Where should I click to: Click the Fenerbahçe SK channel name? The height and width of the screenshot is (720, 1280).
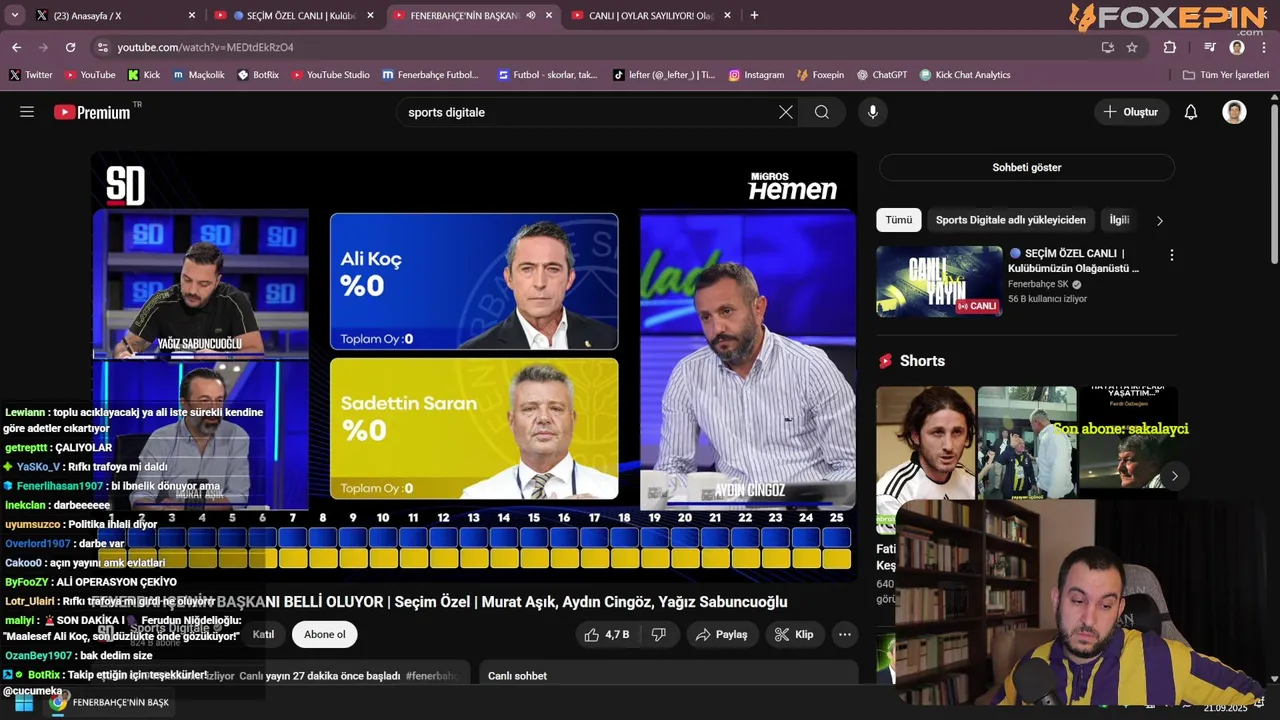coord(1040,284)
